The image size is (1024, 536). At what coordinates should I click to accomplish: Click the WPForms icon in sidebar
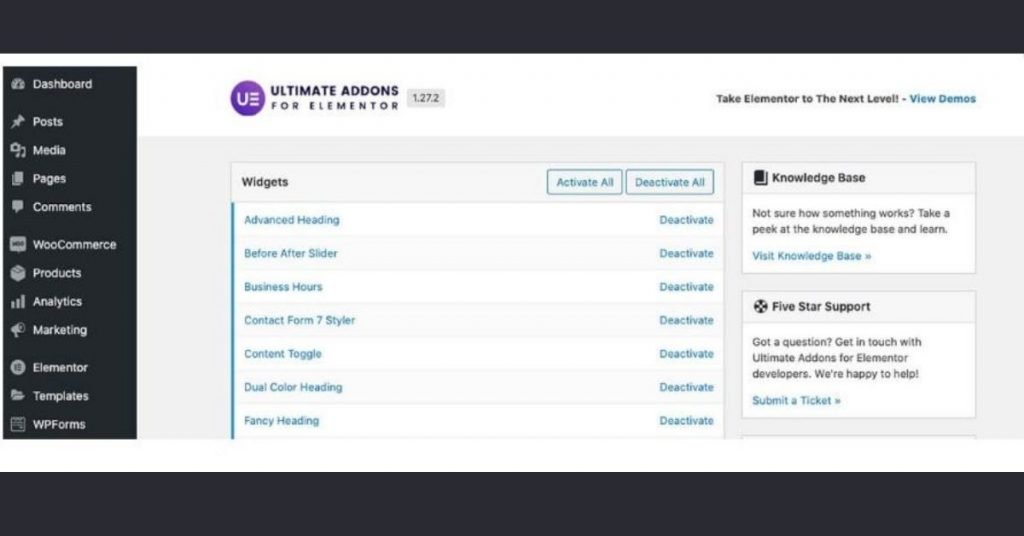pos(18,424)
